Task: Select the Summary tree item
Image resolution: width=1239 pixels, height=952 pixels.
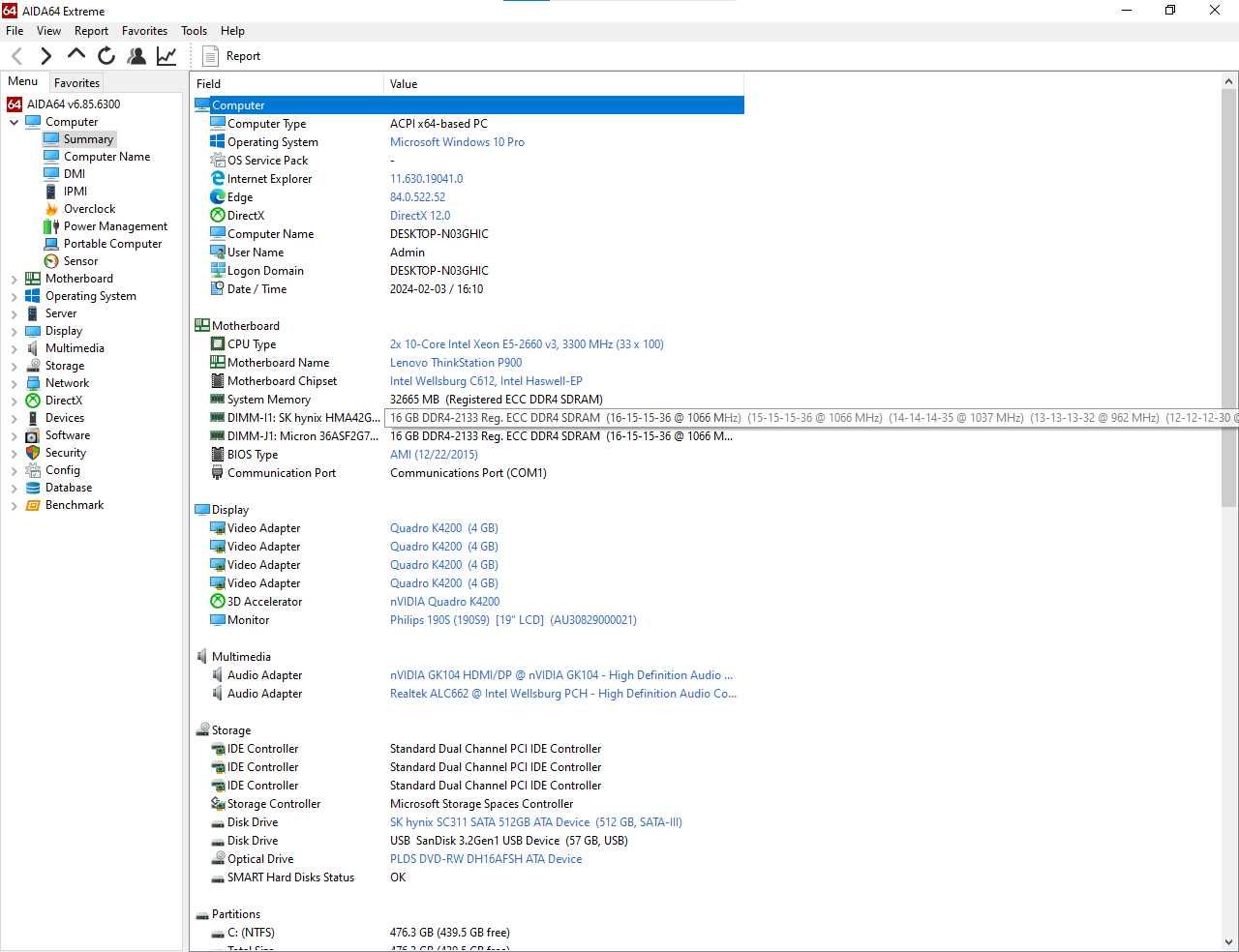Action: pyautogui.click(x=88, y=139)
